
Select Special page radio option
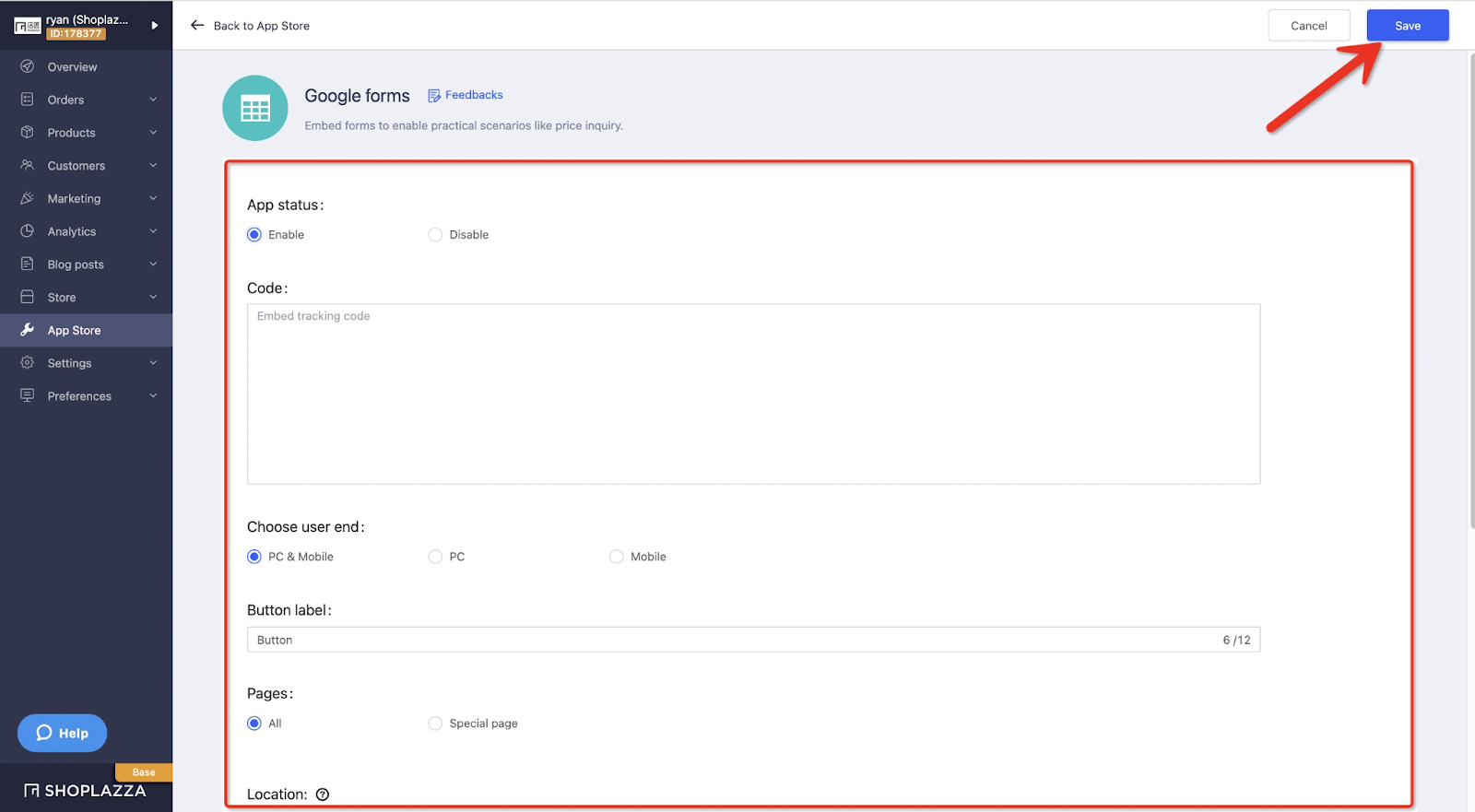[x=435, y=724]
